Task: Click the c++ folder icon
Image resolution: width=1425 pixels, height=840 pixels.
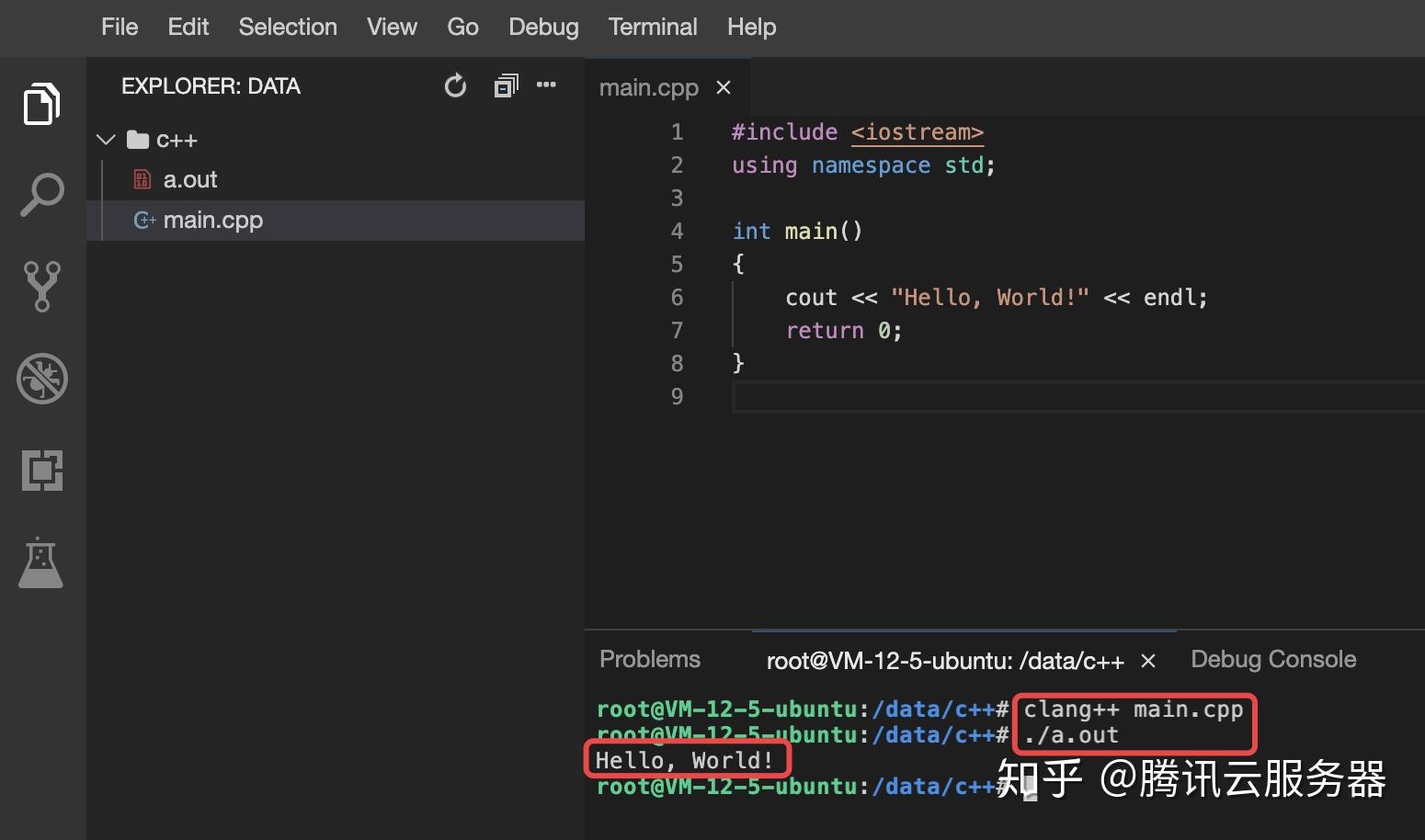Action: (x=138, y=140)
